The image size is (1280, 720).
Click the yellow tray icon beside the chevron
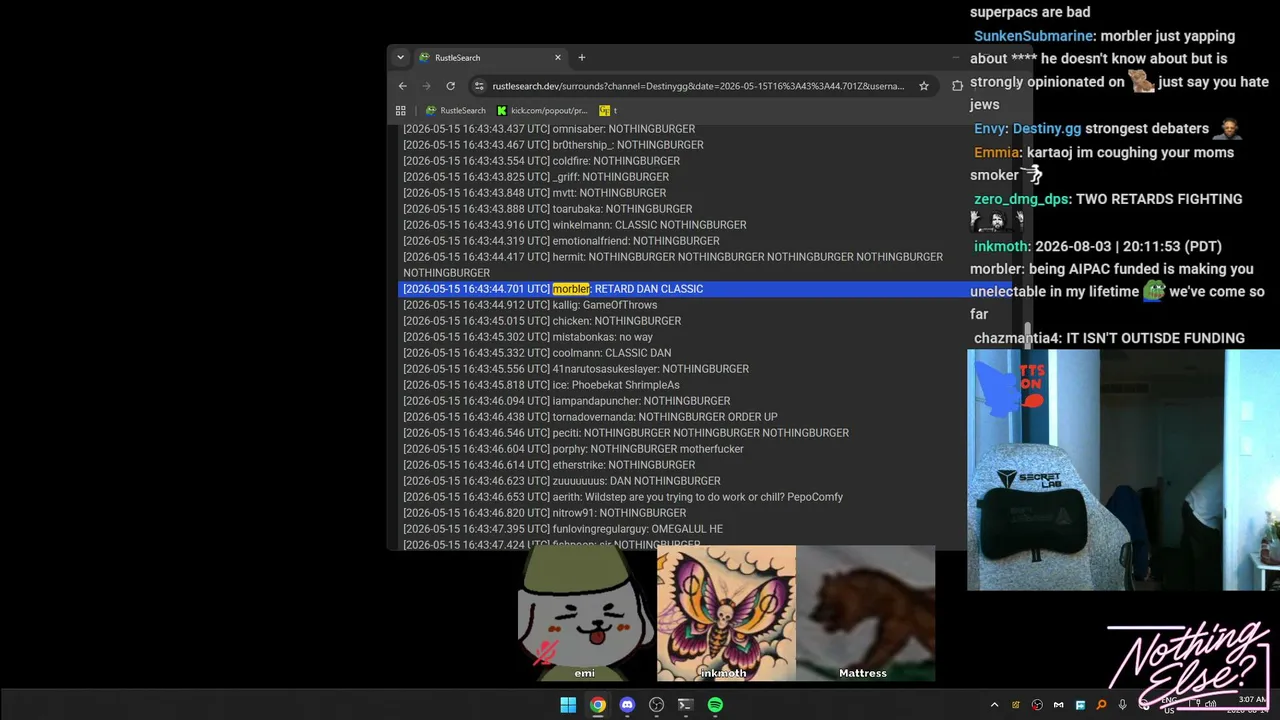click(x=1016, y=705)
